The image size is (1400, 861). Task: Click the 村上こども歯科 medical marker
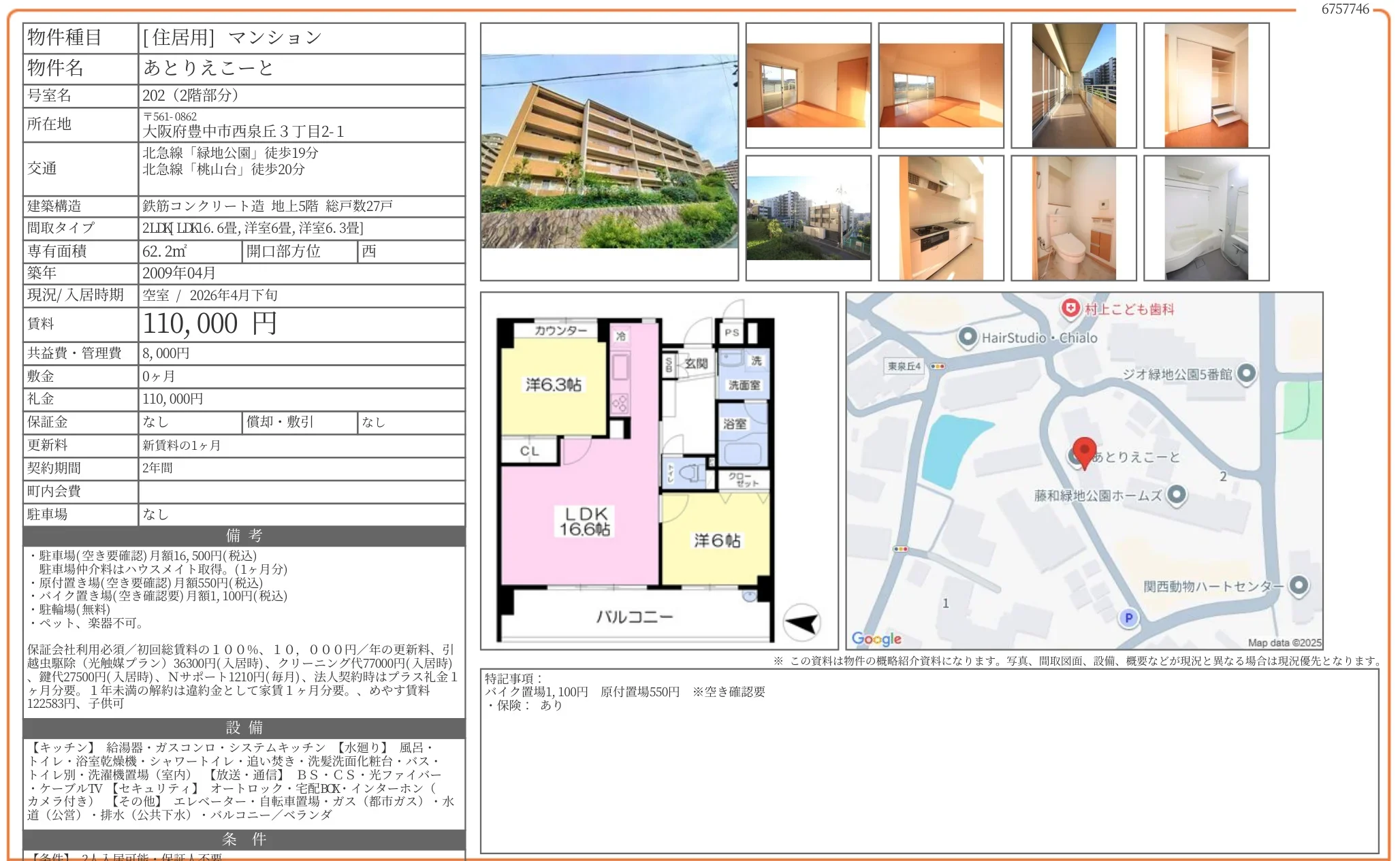coord(1070,308)
